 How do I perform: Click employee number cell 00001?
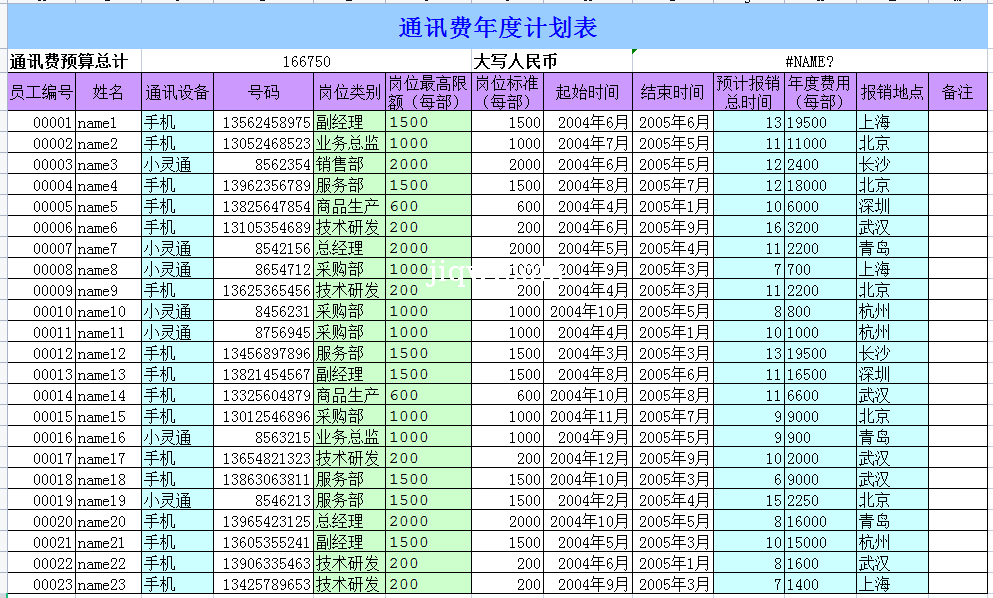(x=41, y=122)
